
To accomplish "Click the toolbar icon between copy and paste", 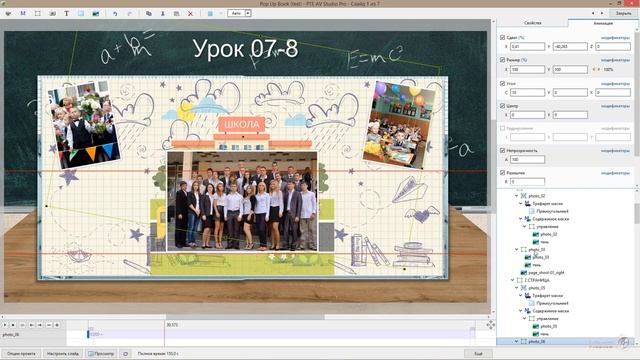I will point(162,13).
